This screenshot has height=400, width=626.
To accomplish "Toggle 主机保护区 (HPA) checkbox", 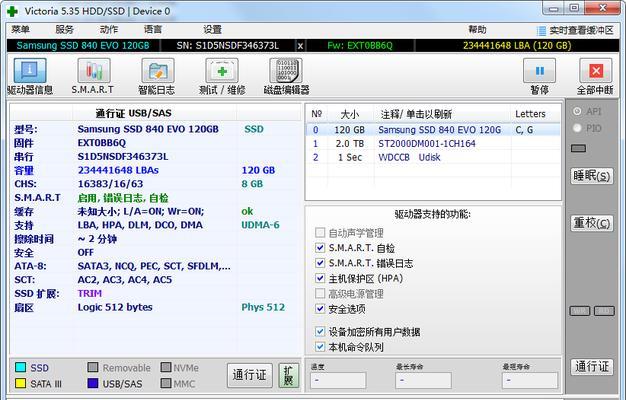I will tap(320, 278).
